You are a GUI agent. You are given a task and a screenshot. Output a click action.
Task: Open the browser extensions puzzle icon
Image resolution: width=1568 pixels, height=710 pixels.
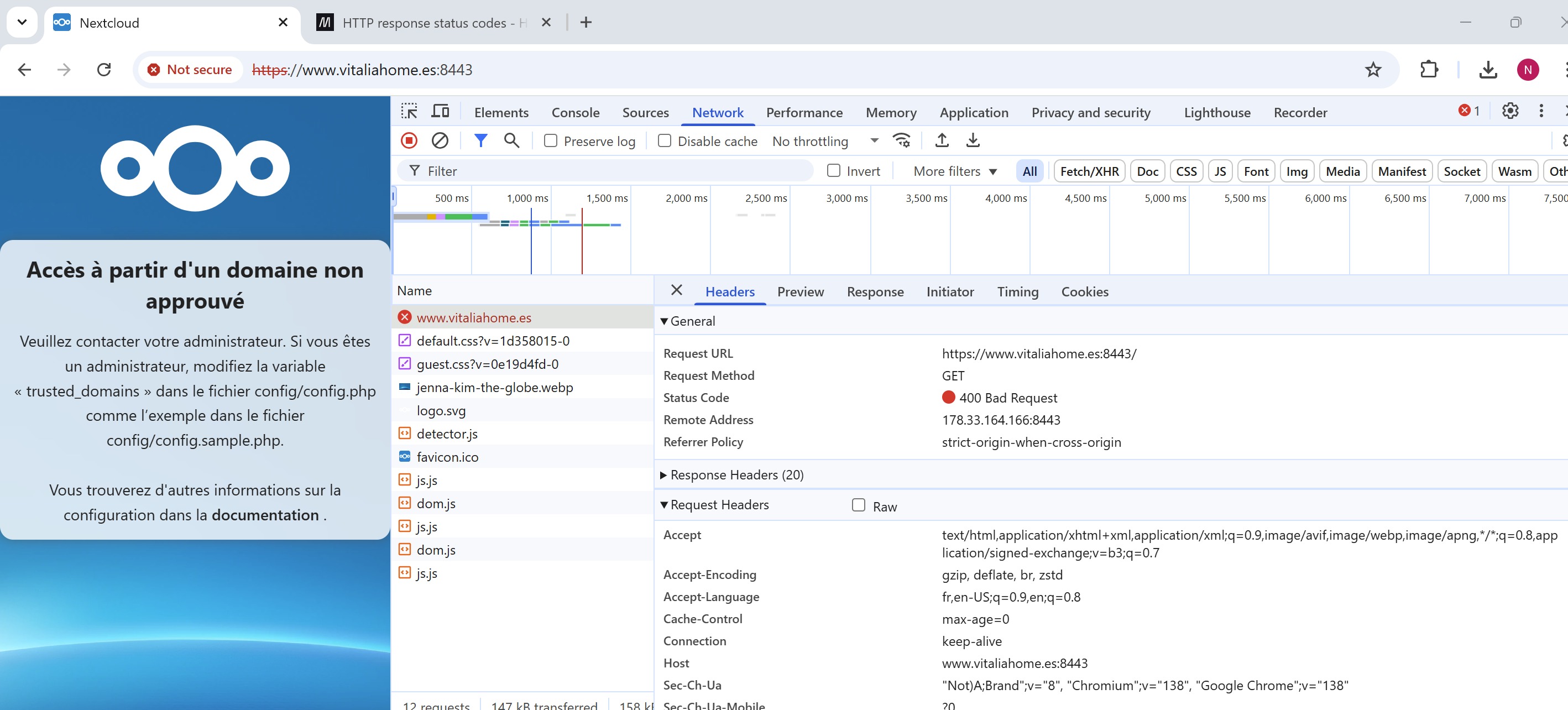click(1429, 70)
